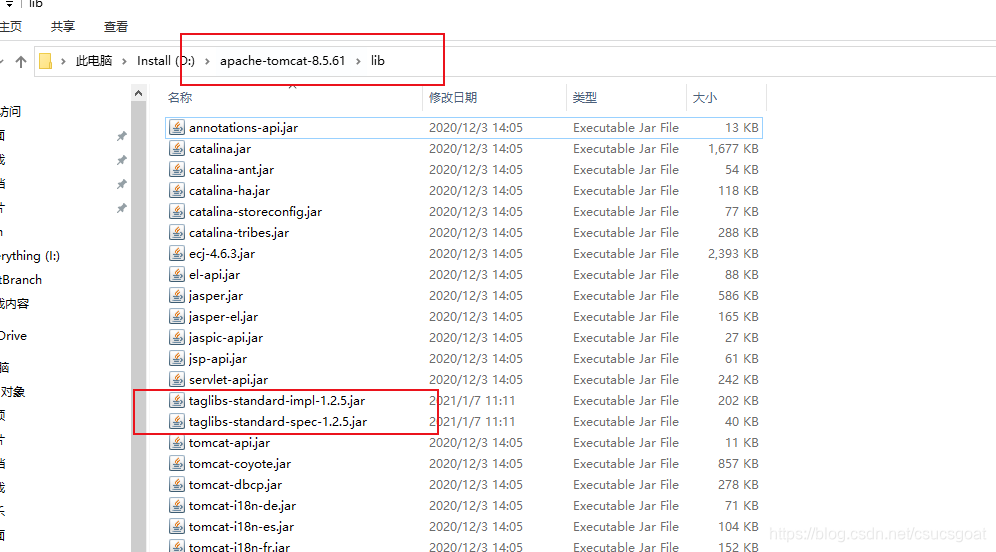The height and width of the screenshot is (552, 996).
Task: Open the 共享 ribbon tab
Action: [x=63, y=27]
